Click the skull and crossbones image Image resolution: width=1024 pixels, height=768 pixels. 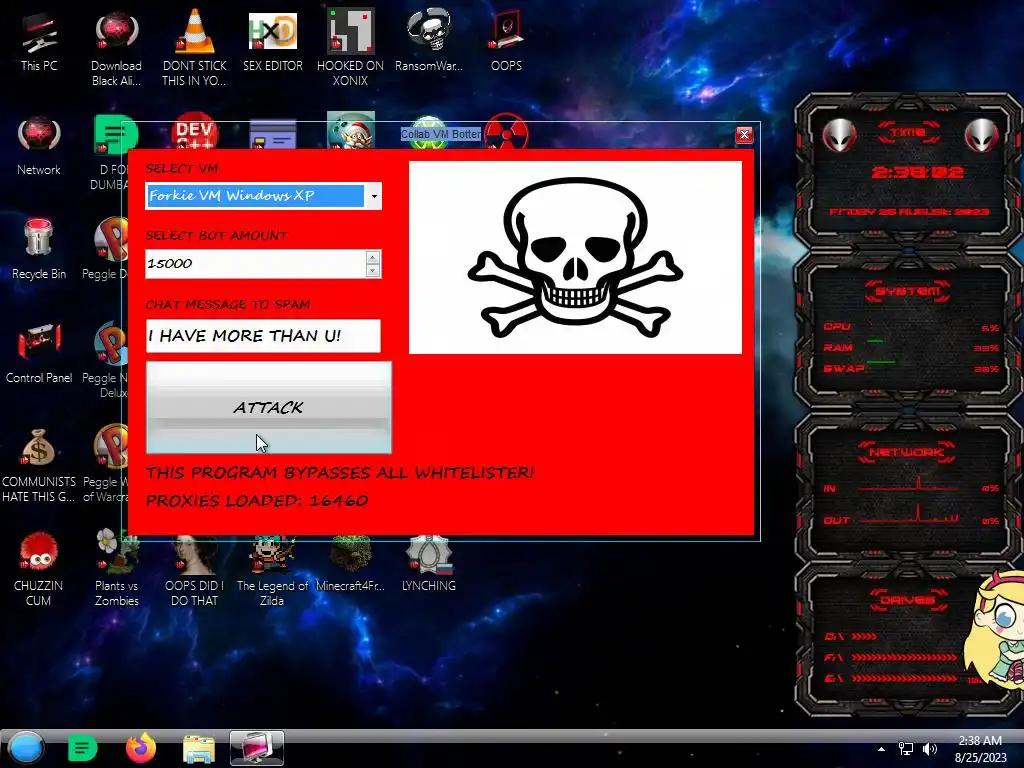pos(575,257)
